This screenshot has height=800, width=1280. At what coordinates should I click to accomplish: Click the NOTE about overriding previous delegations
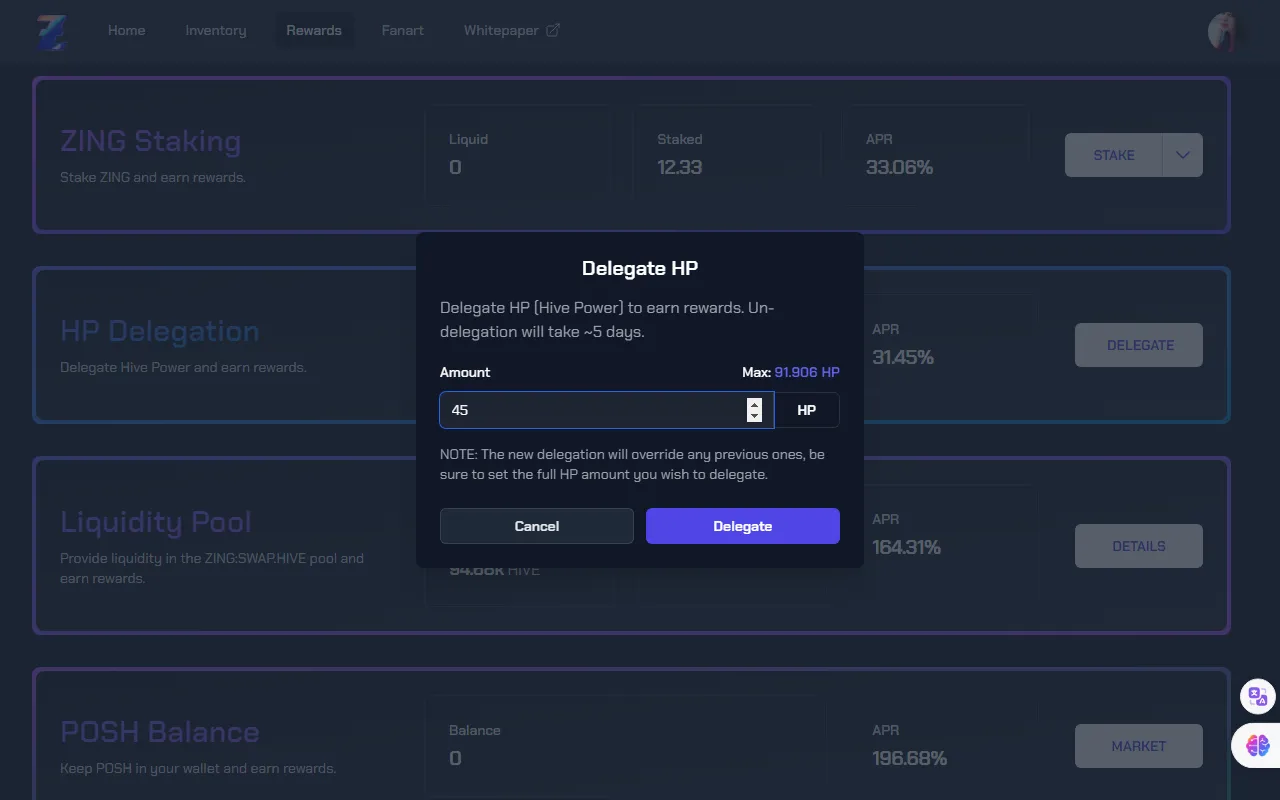[x=632, y=464]
